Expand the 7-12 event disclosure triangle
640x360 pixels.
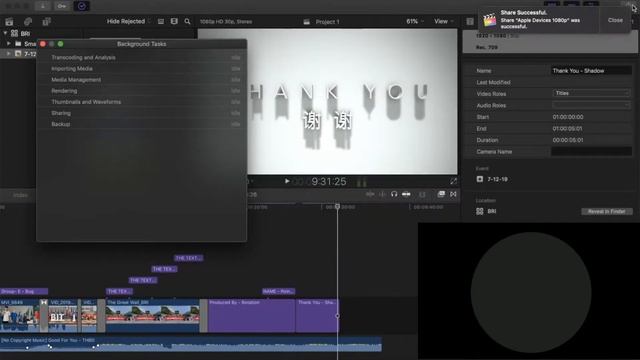click(x=9, y=53)
